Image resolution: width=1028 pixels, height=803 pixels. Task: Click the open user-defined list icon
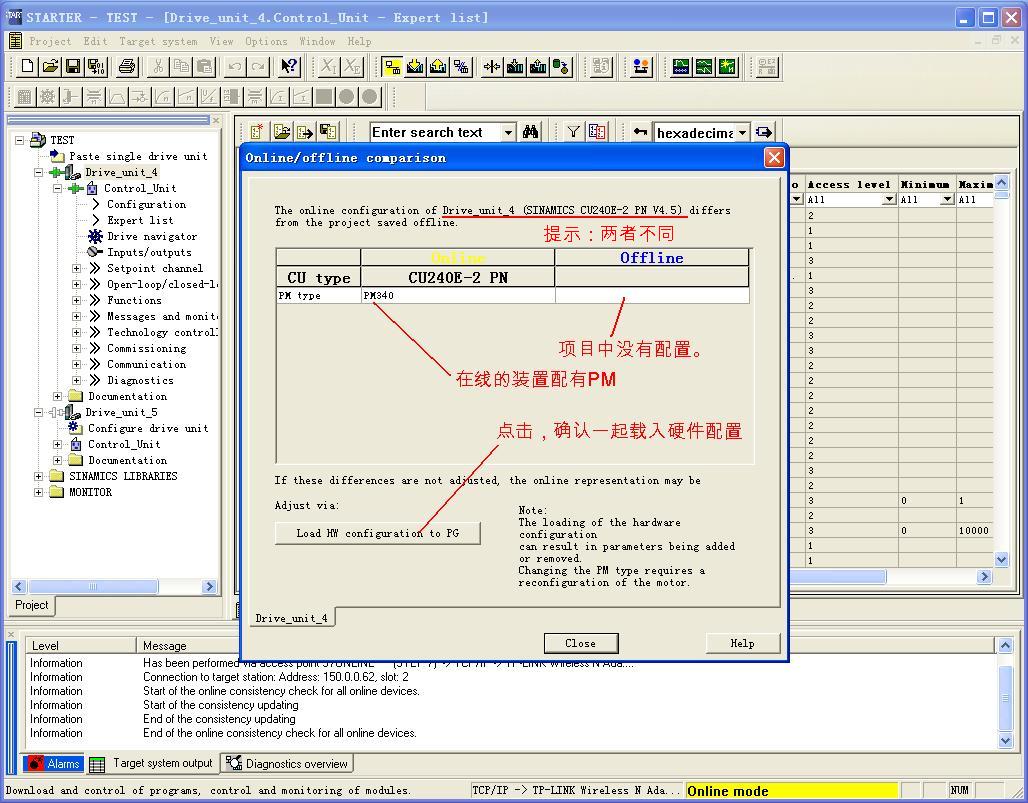(282, 132)
